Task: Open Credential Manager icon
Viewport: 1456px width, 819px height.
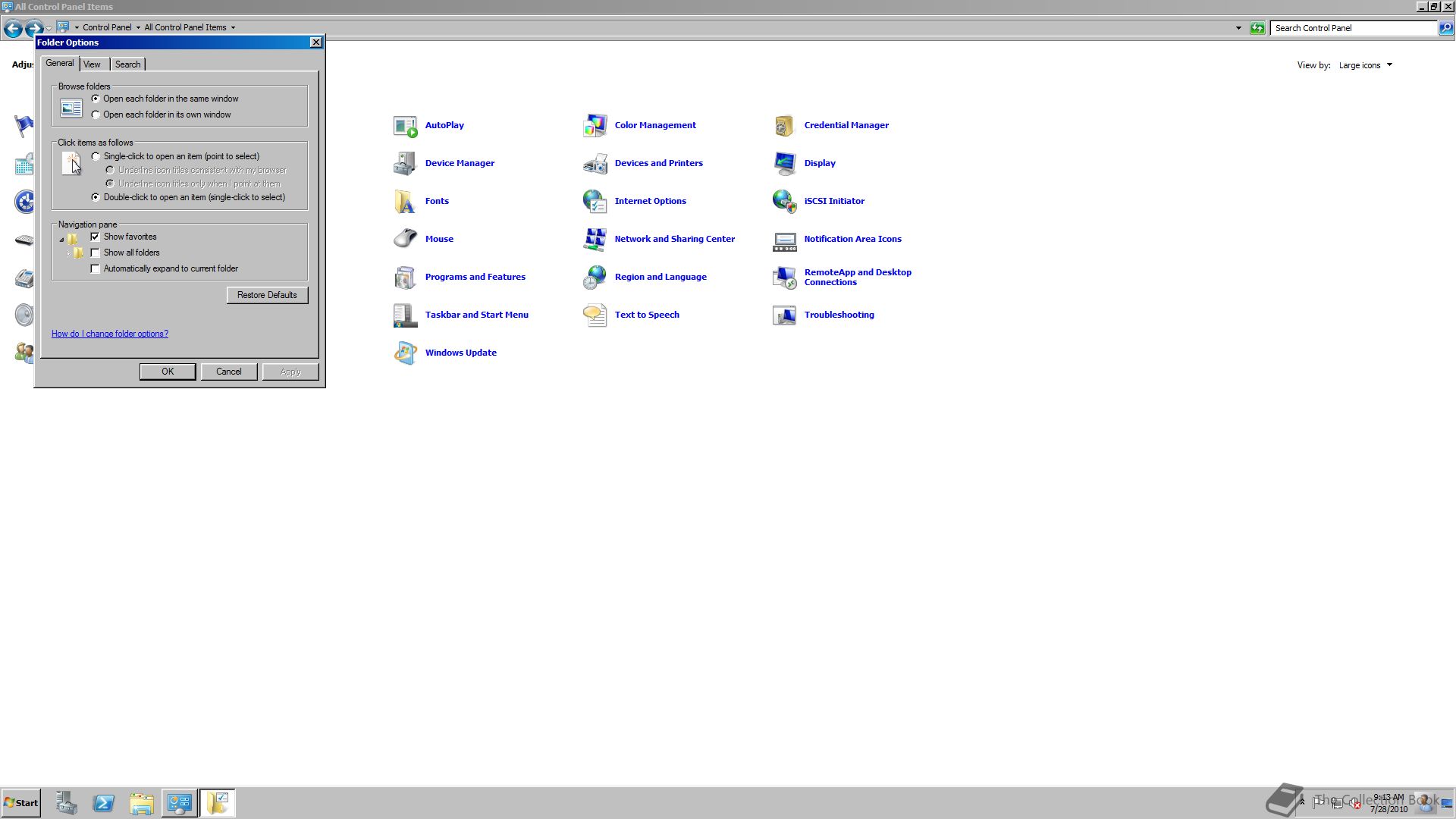Action: 785,126
